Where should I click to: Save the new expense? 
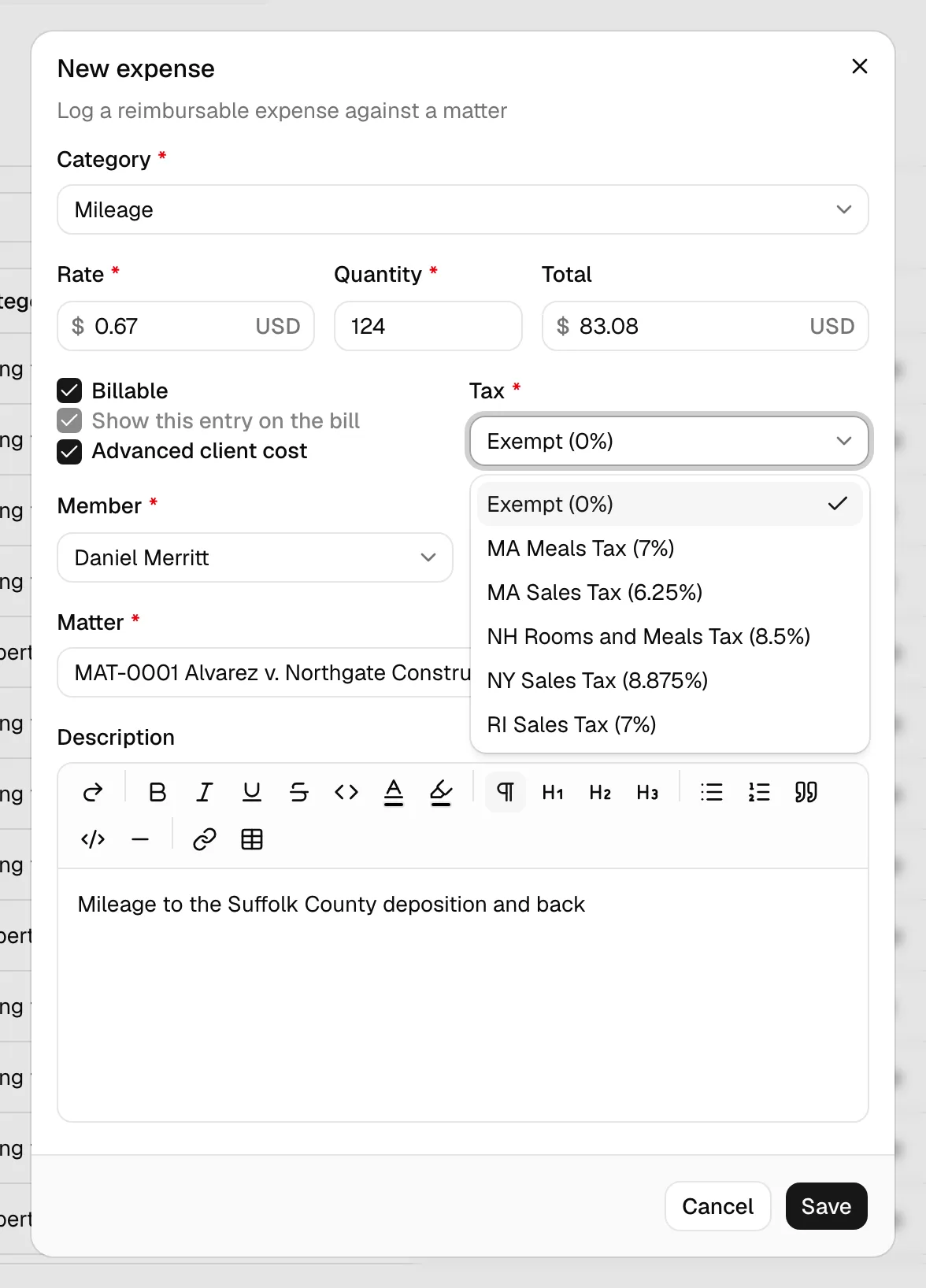[x=827, y=1206]
